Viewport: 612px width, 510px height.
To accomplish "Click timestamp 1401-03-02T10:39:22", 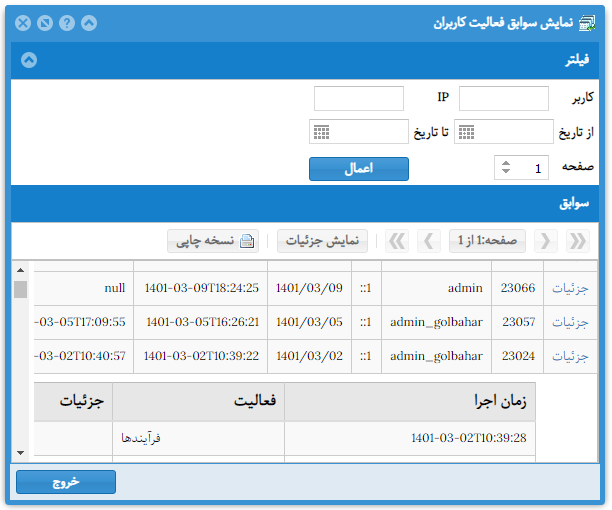I will tap(201, 356).
